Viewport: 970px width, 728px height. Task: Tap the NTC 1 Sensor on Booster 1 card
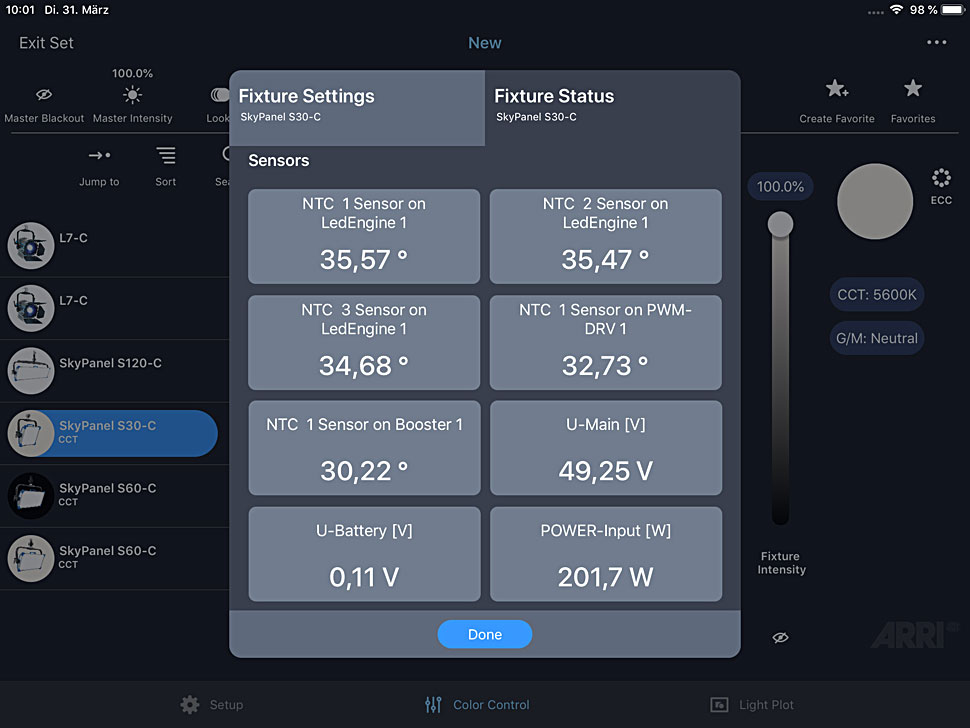tap(364, 448)
